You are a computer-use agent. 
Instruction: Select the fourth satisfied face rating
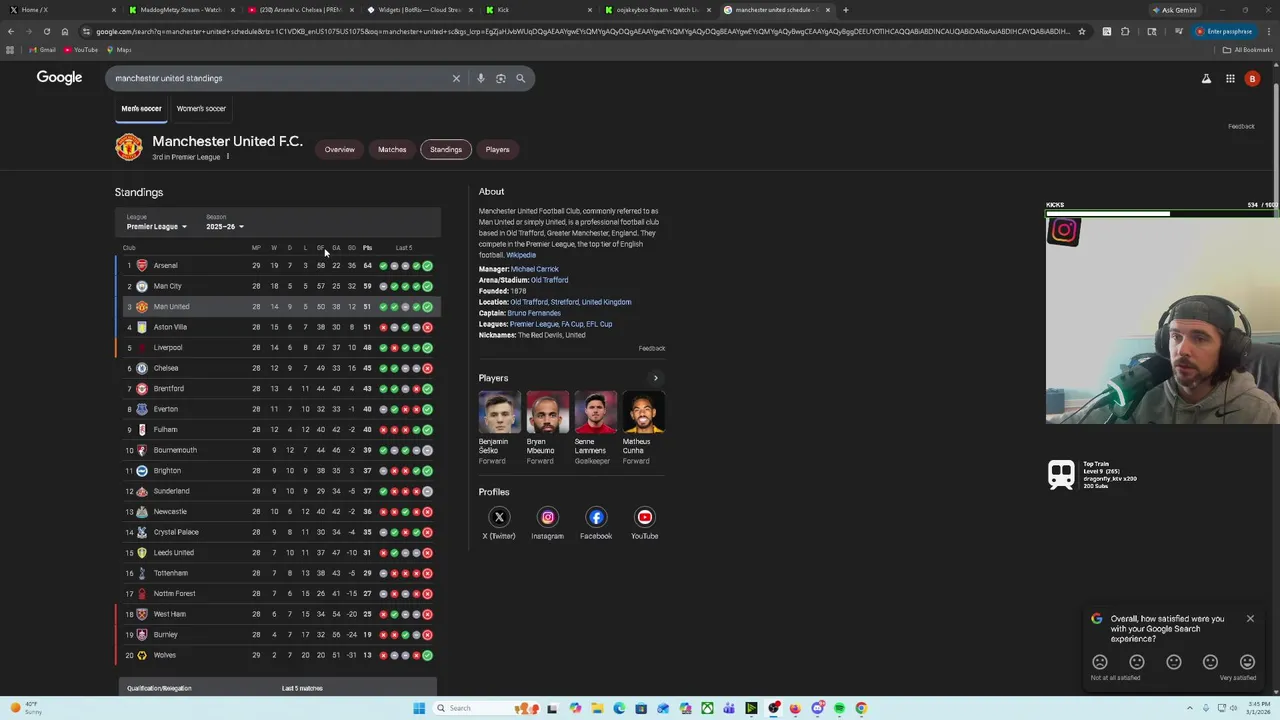pyautogui.click(x=1210, y=662)
